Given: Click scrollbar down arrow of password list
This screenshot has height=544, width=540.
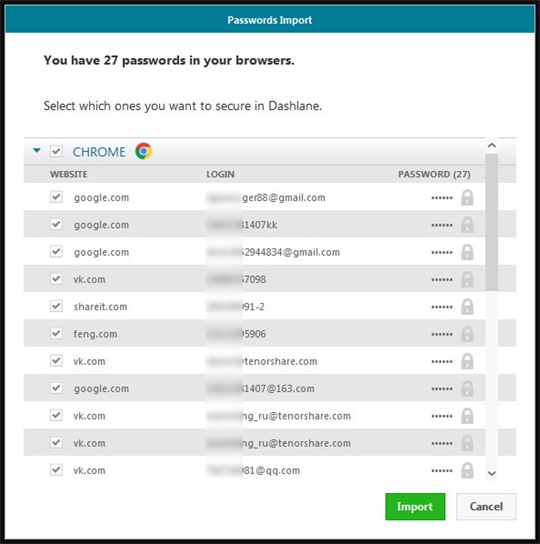Looking at the screenshot, I should coord(491,473).
